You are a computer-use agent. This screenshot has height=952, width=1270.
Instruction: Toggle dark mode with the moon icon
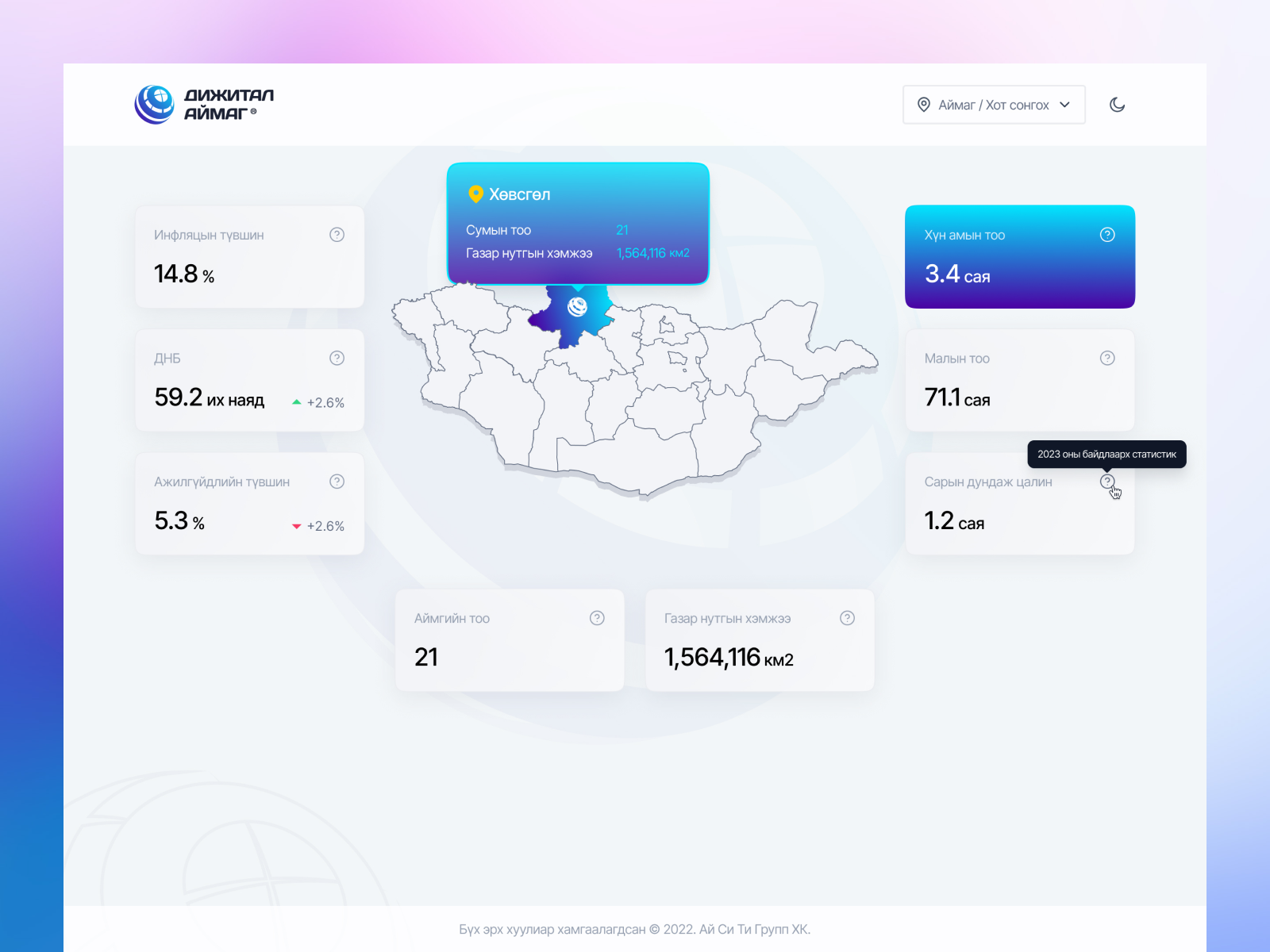(1117, 104)
